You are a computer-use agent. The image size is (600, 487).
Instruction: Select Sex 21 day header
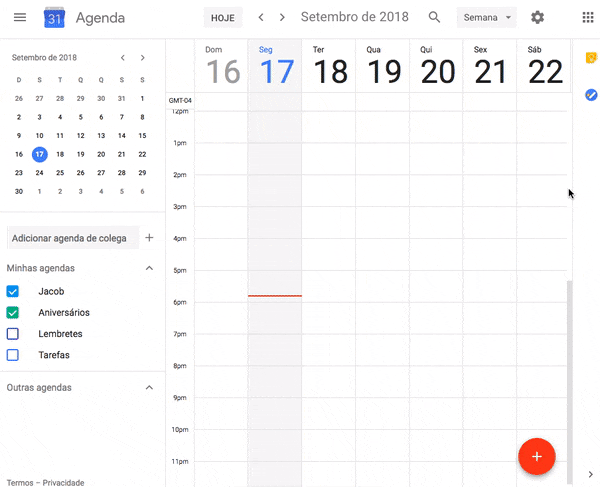pyautogui.click(x=491, y=66)
